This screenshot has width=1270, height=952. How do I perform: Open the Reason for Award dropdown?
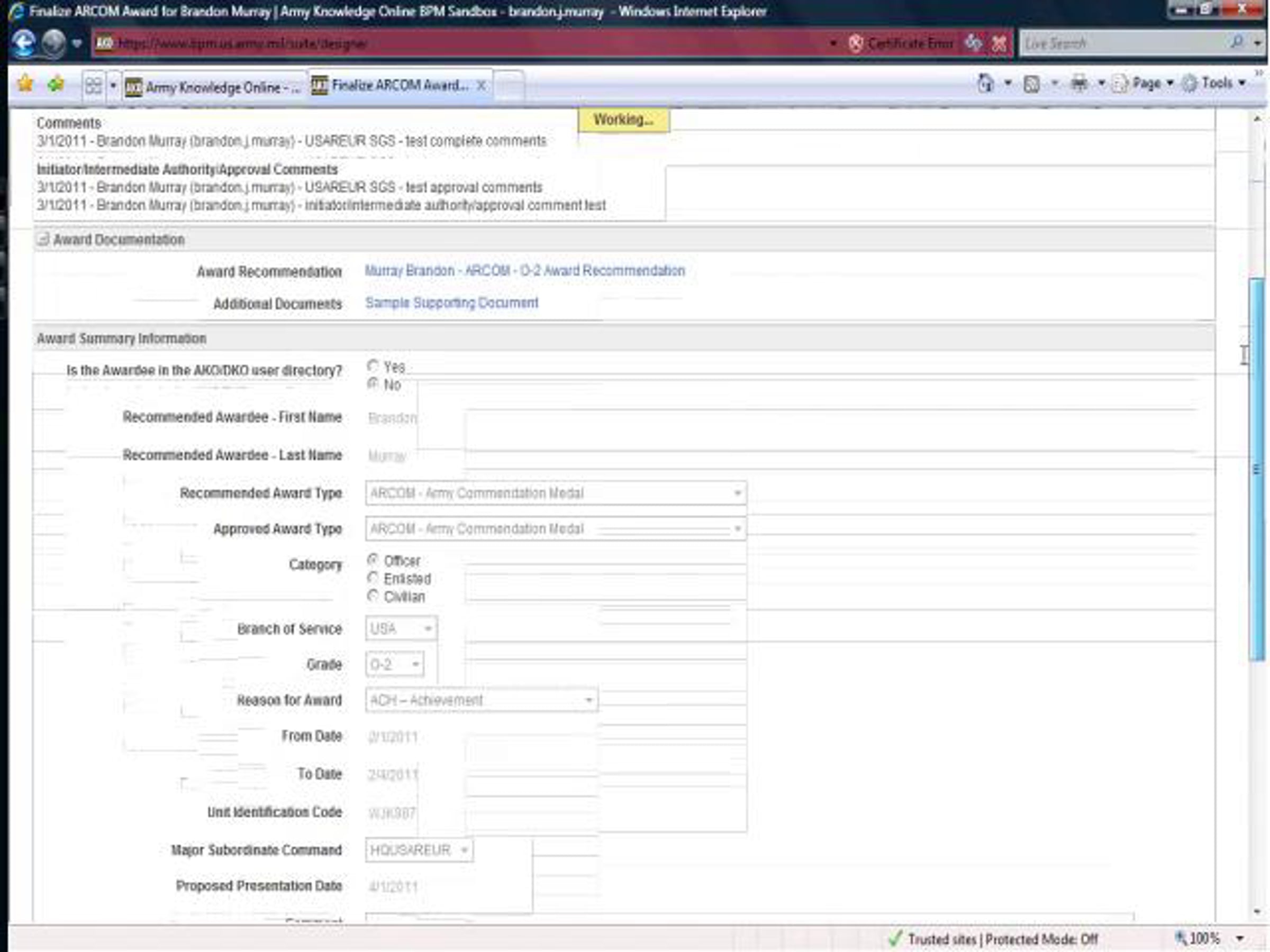tap(588, 700)
